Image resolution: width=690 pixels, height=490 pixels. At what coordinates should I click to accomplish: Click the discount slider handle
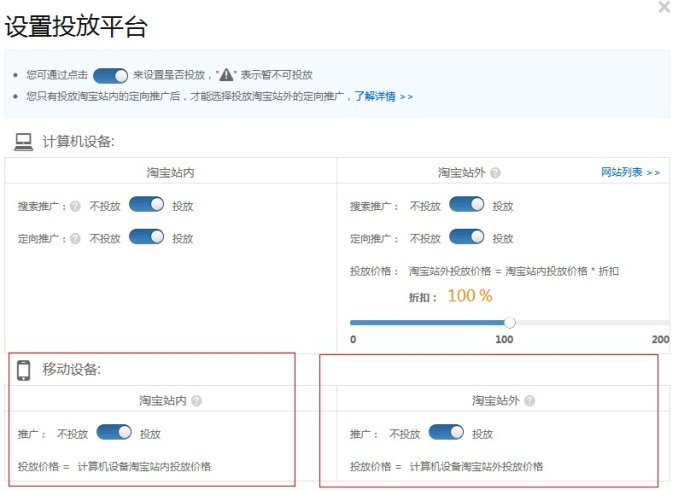(x=510, y=323)
